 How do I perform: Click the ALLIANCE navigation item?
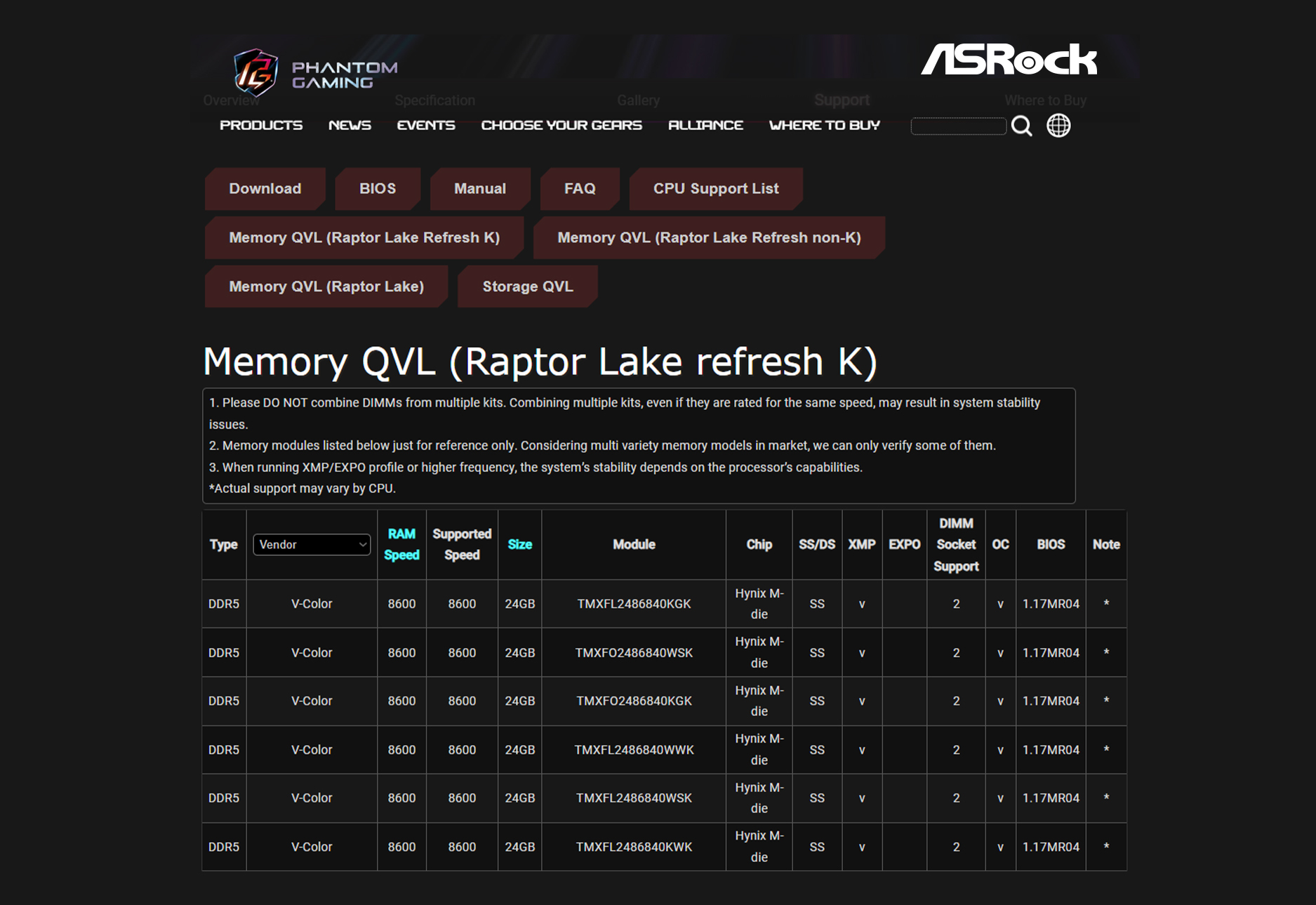click(x=705, y=125)
